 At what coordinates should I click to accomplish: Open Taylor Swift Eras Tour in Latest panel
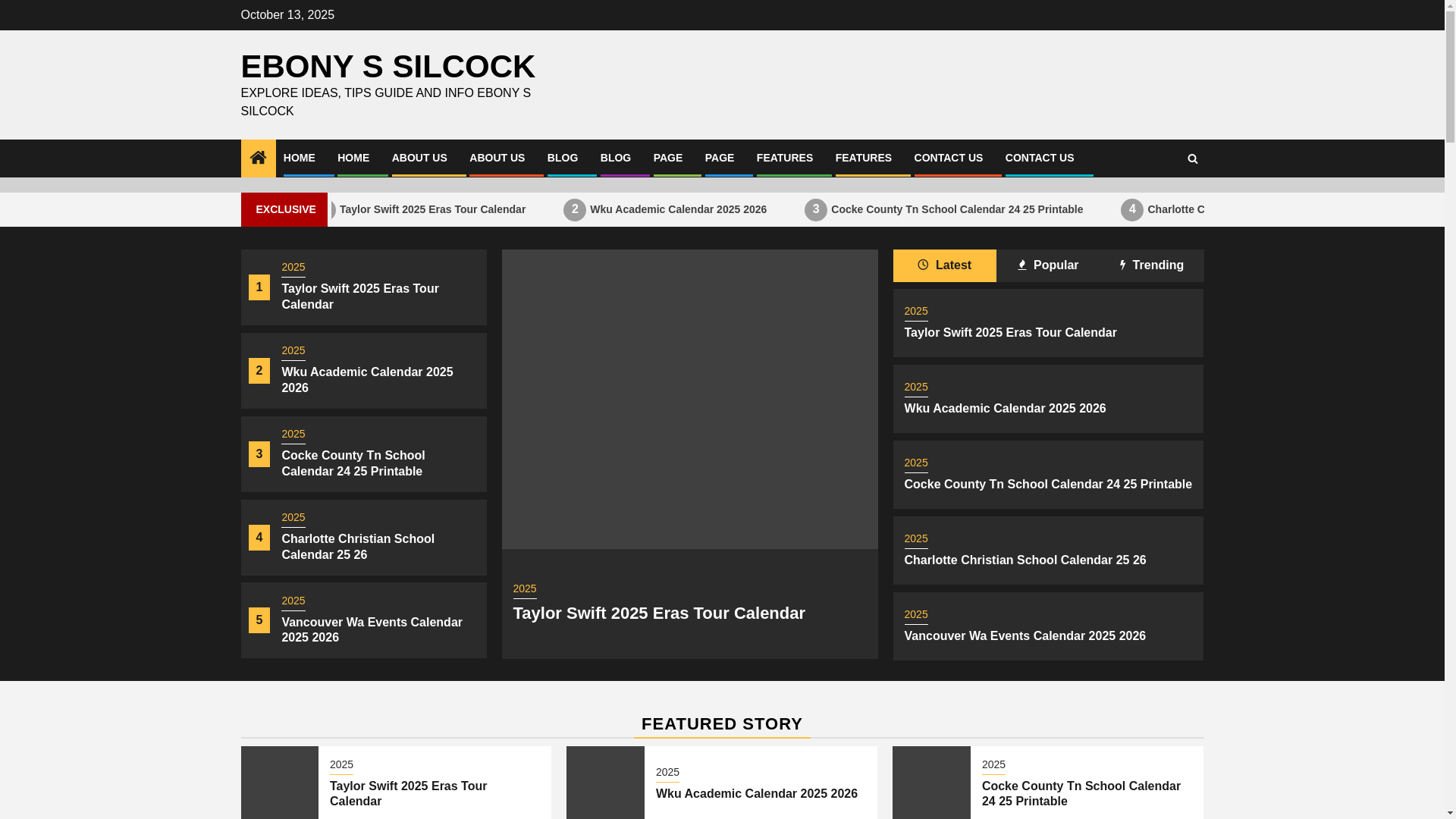[1010, 332]
